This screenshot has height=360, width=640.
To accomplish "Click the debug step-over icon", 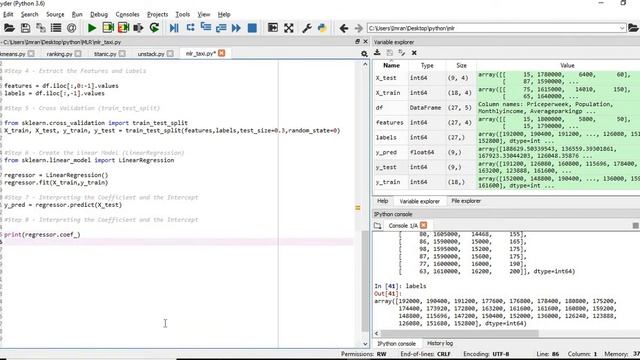I will tap(190, 28).
